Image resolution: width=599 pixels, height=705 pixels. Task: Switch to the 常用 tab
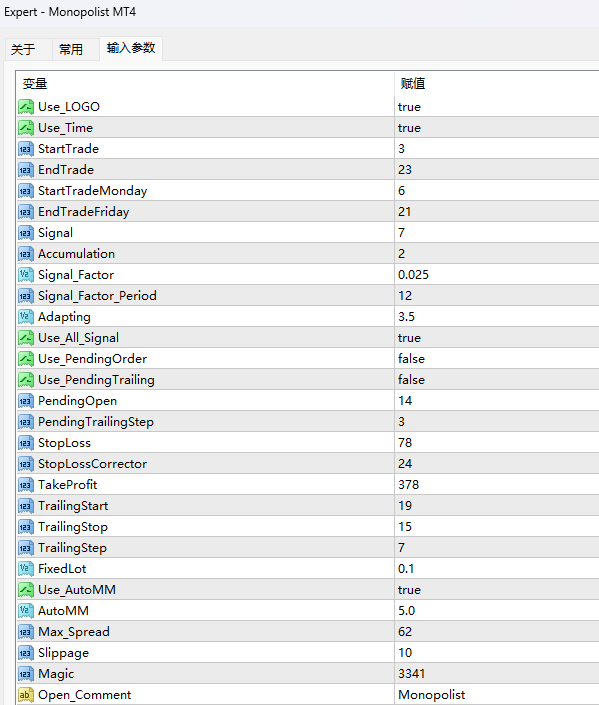pos(71,49)
